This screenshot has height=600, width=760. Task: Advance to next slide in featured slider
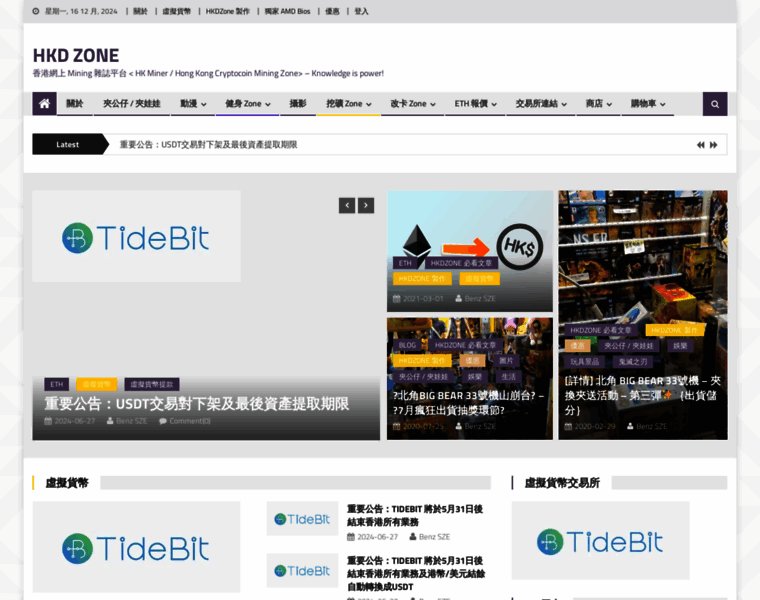[x=366, y=205]
